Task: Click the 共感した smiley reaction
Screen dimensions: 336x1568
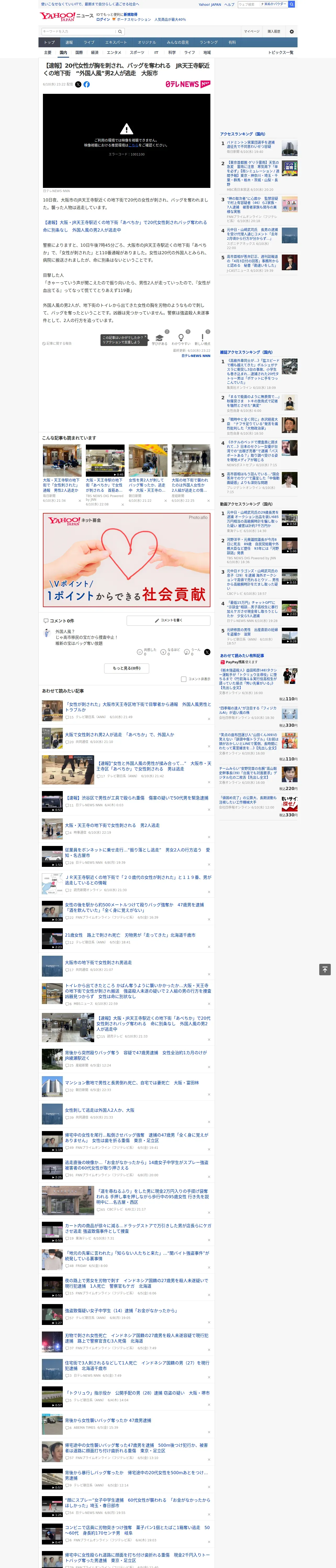Action: click(x=140, y=652)
